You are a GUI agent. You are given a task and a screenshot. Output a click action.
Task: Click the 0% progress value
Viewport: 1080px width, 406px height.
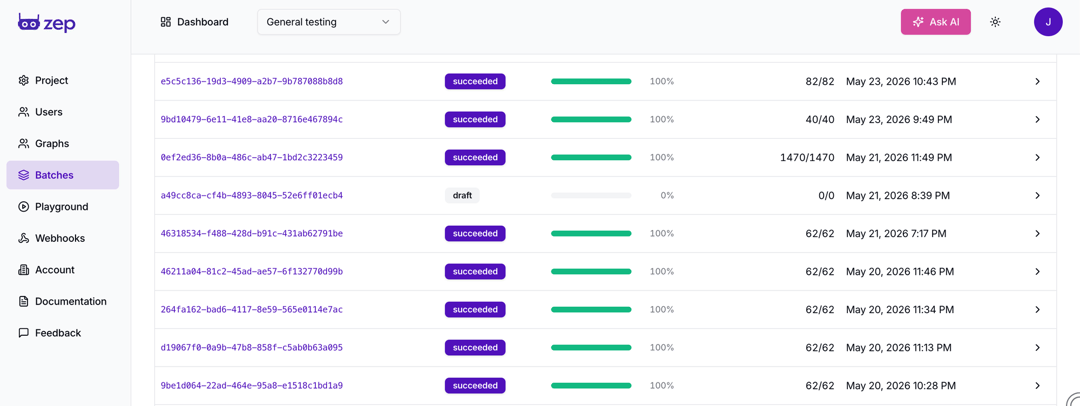coord(667,195)
